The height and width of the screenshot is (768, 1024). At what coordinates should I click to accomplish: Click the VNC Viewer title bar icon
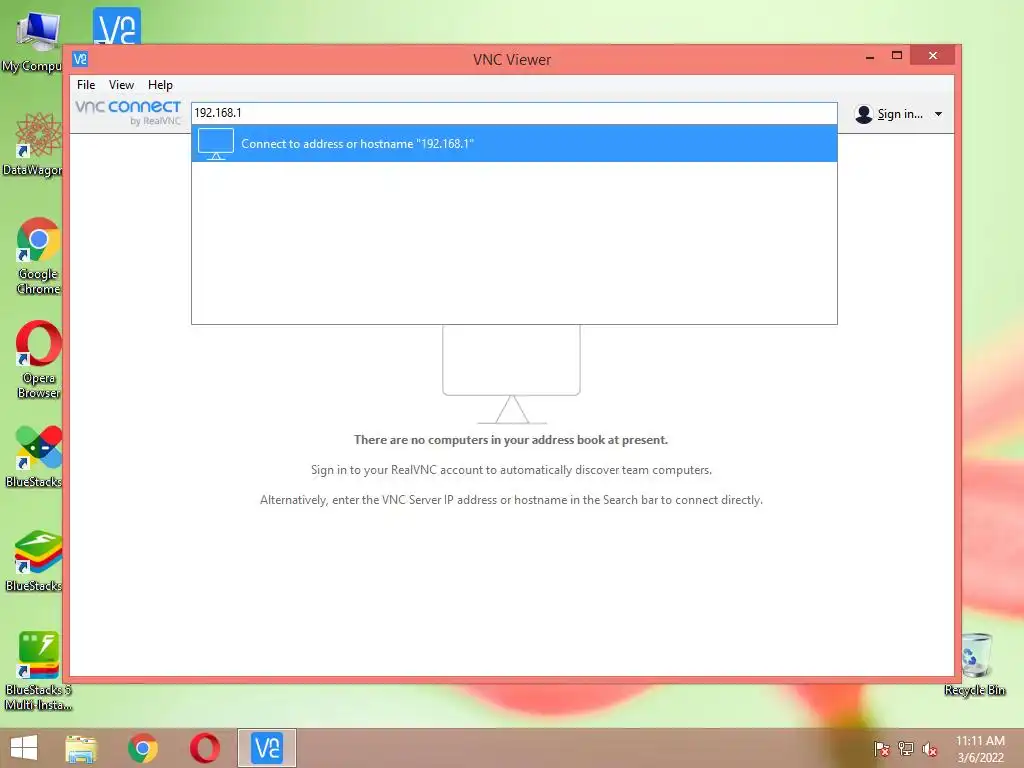[80, 59]
